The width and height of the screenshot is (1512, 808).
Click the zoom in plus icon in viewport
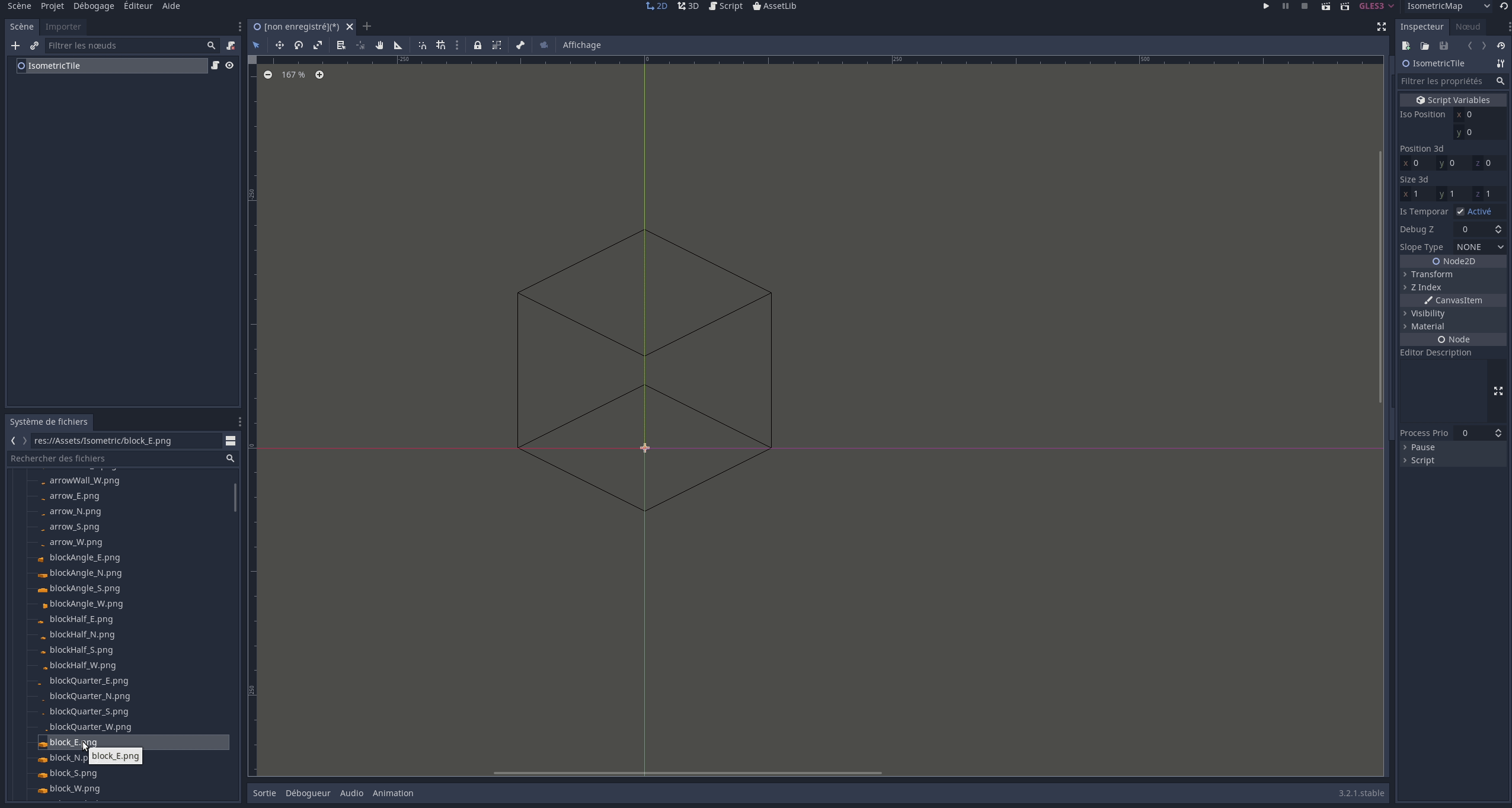[x=319, y=75]
